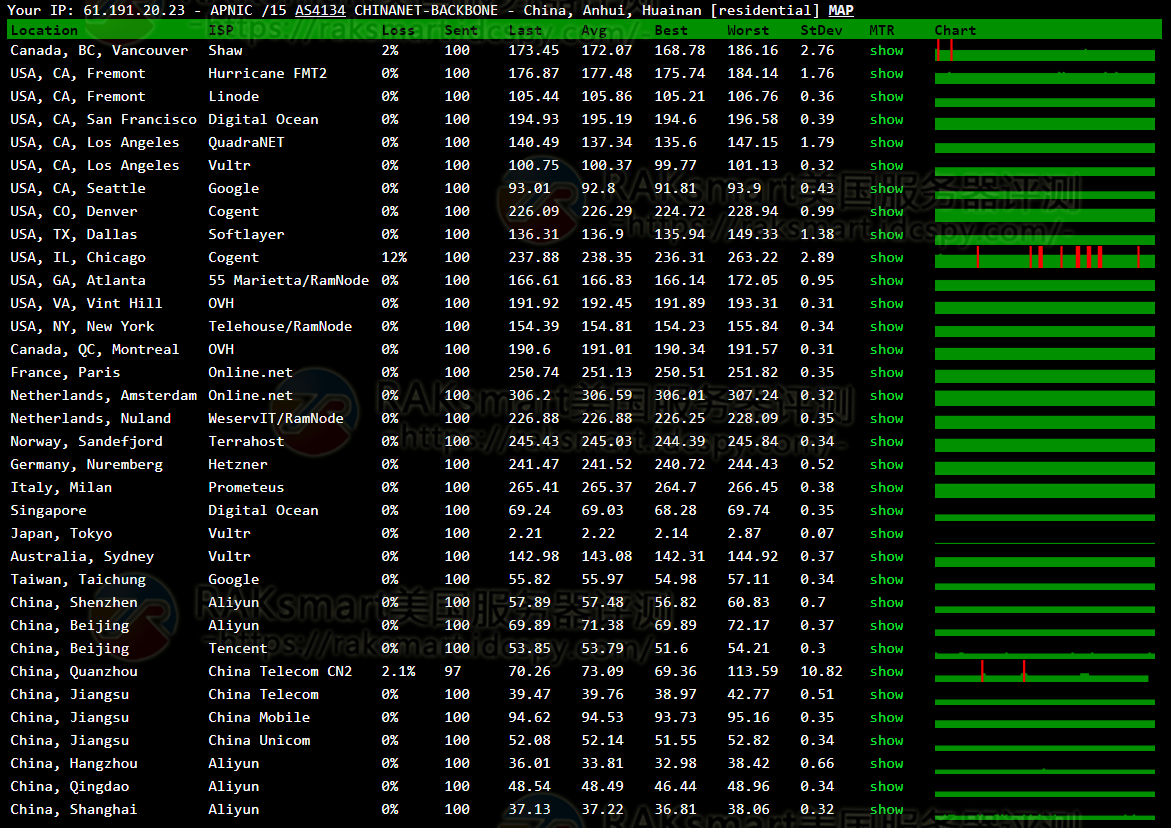Show MTR for Seattle Google row

point(886,189)
